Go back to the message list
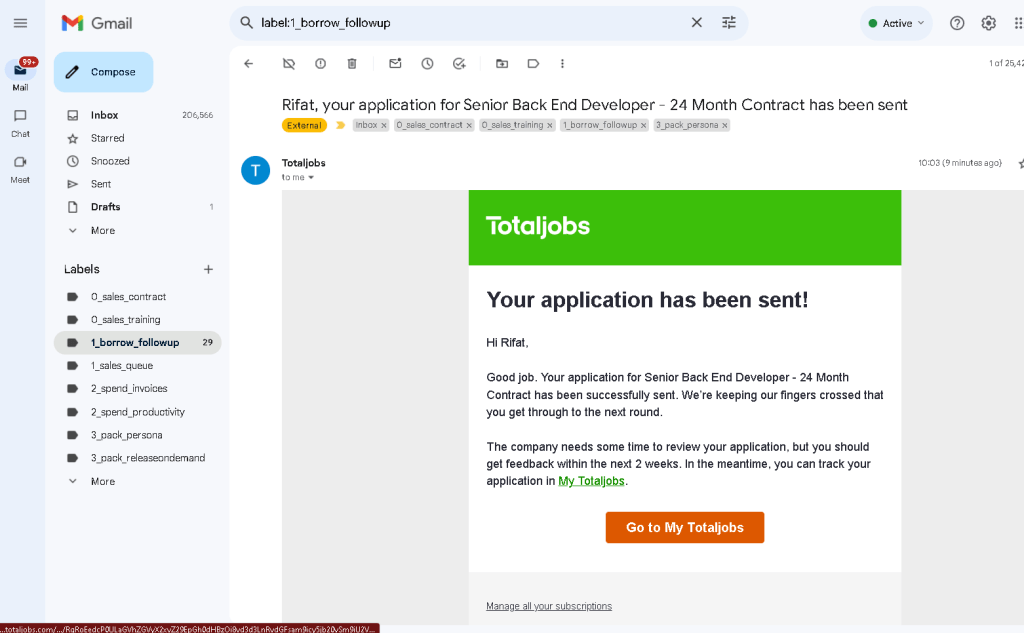The height and width of the screenshot is (633, 1024). pos(249,63)
